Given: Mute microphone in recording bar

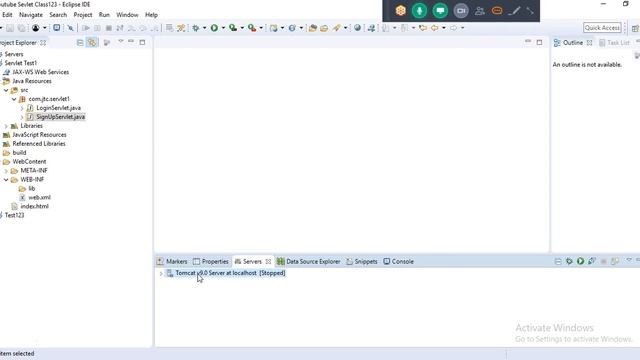Looking at the screenshot, I should tap(420, 11).
